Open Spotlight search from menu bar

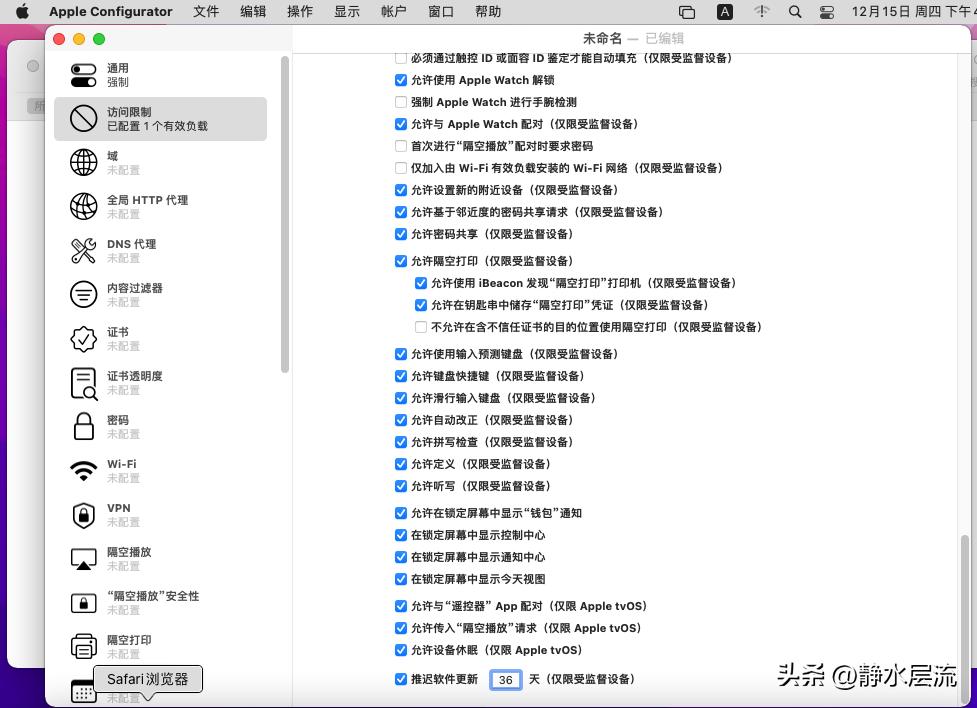tap(793, 12)
